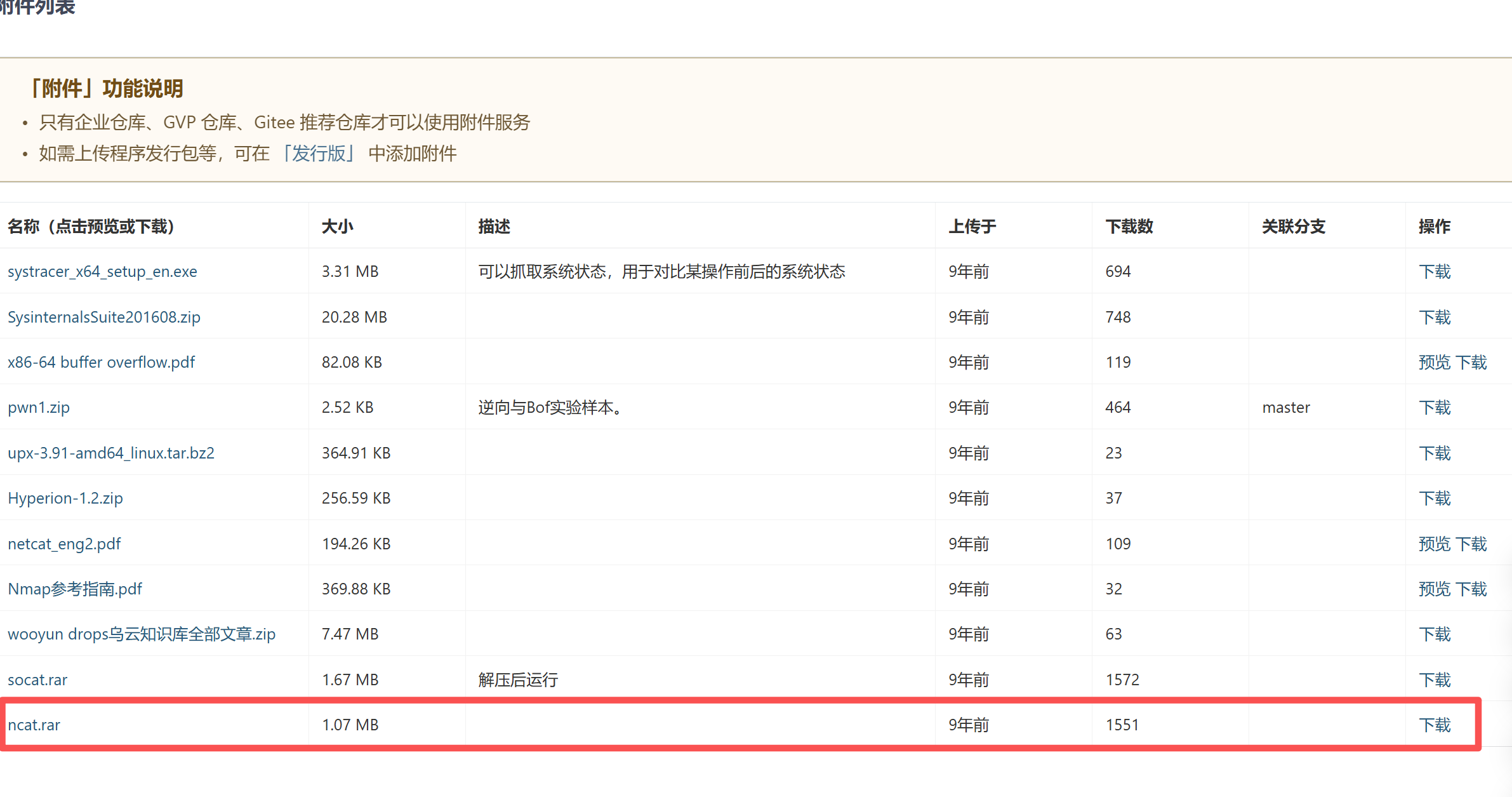
Task: Download socat.rar using 下载 link
Action: pyautogui.click(x=1435, y=680)
